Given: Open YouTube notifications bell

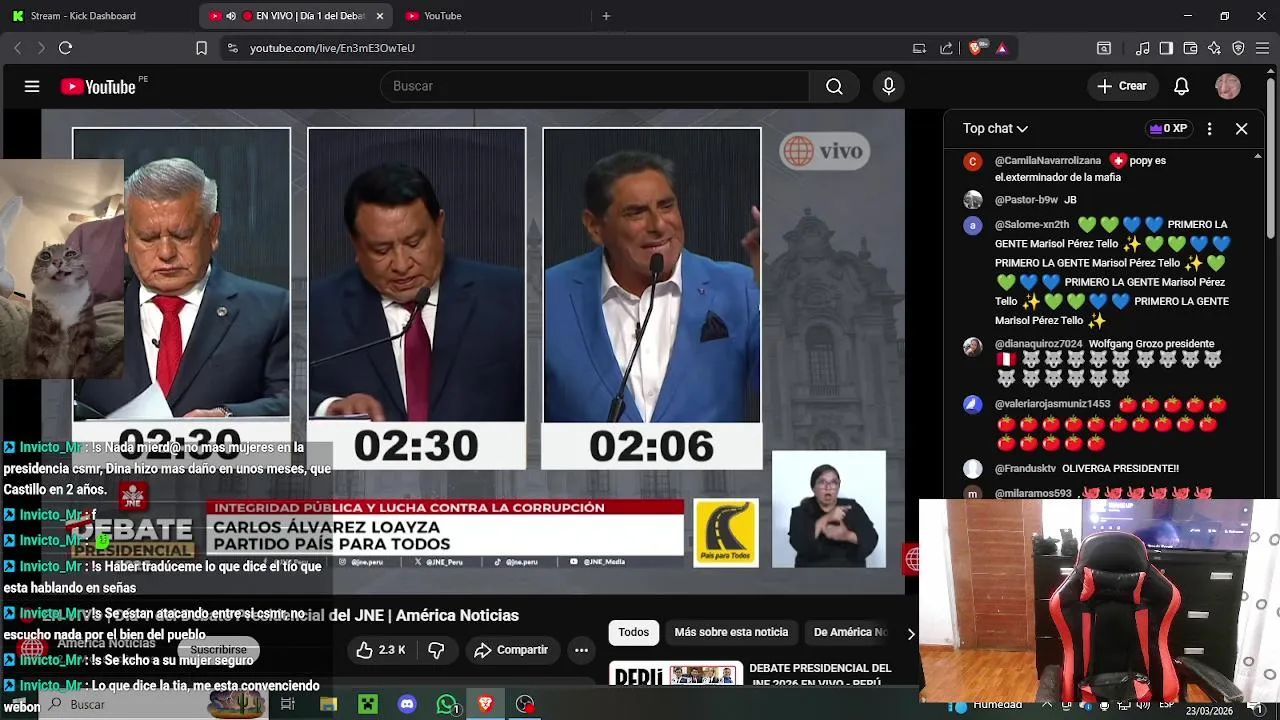Looking at the screenshot, I should click(x=1181, y=86).
